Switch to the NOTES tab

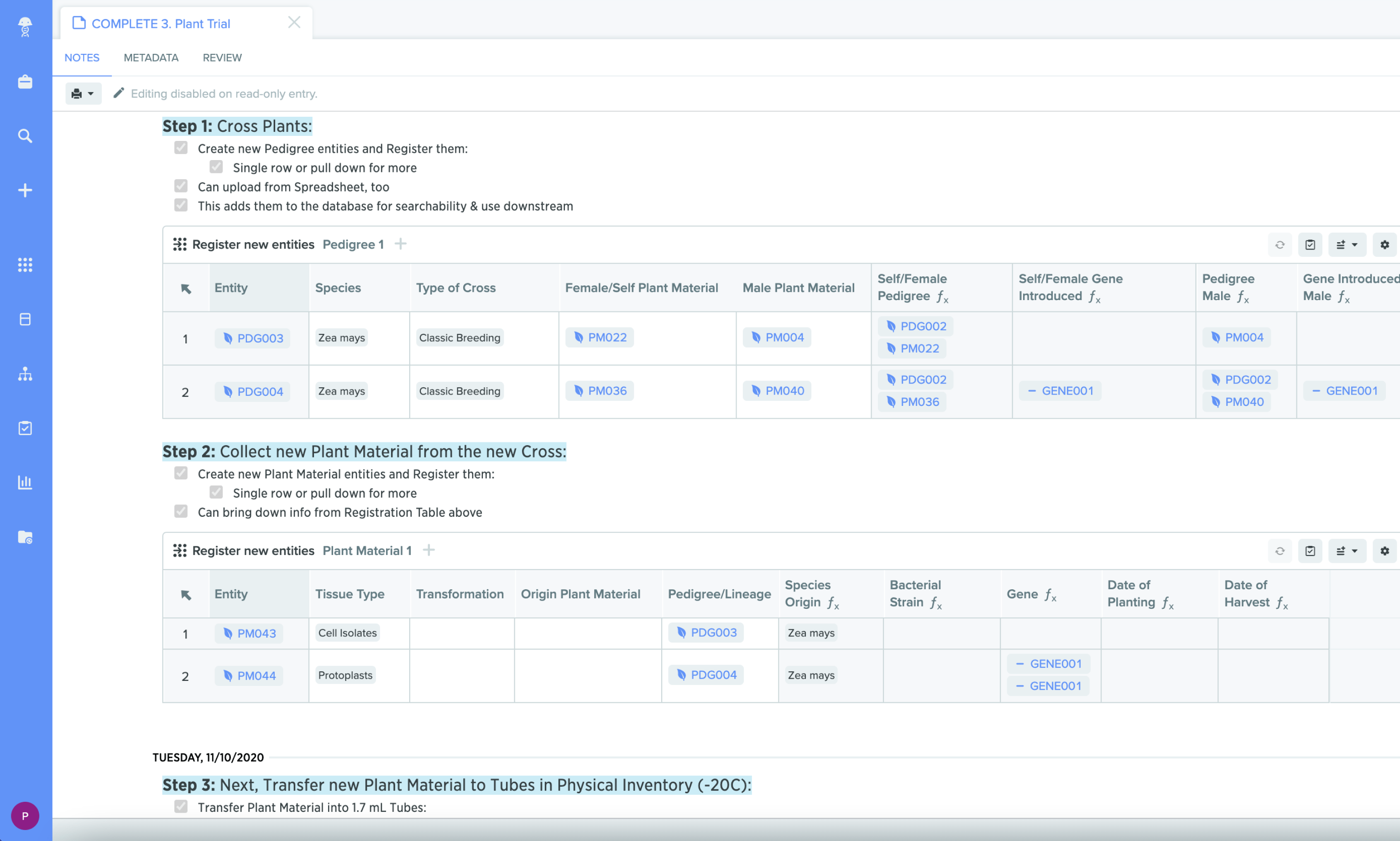(x=82, y=58)
